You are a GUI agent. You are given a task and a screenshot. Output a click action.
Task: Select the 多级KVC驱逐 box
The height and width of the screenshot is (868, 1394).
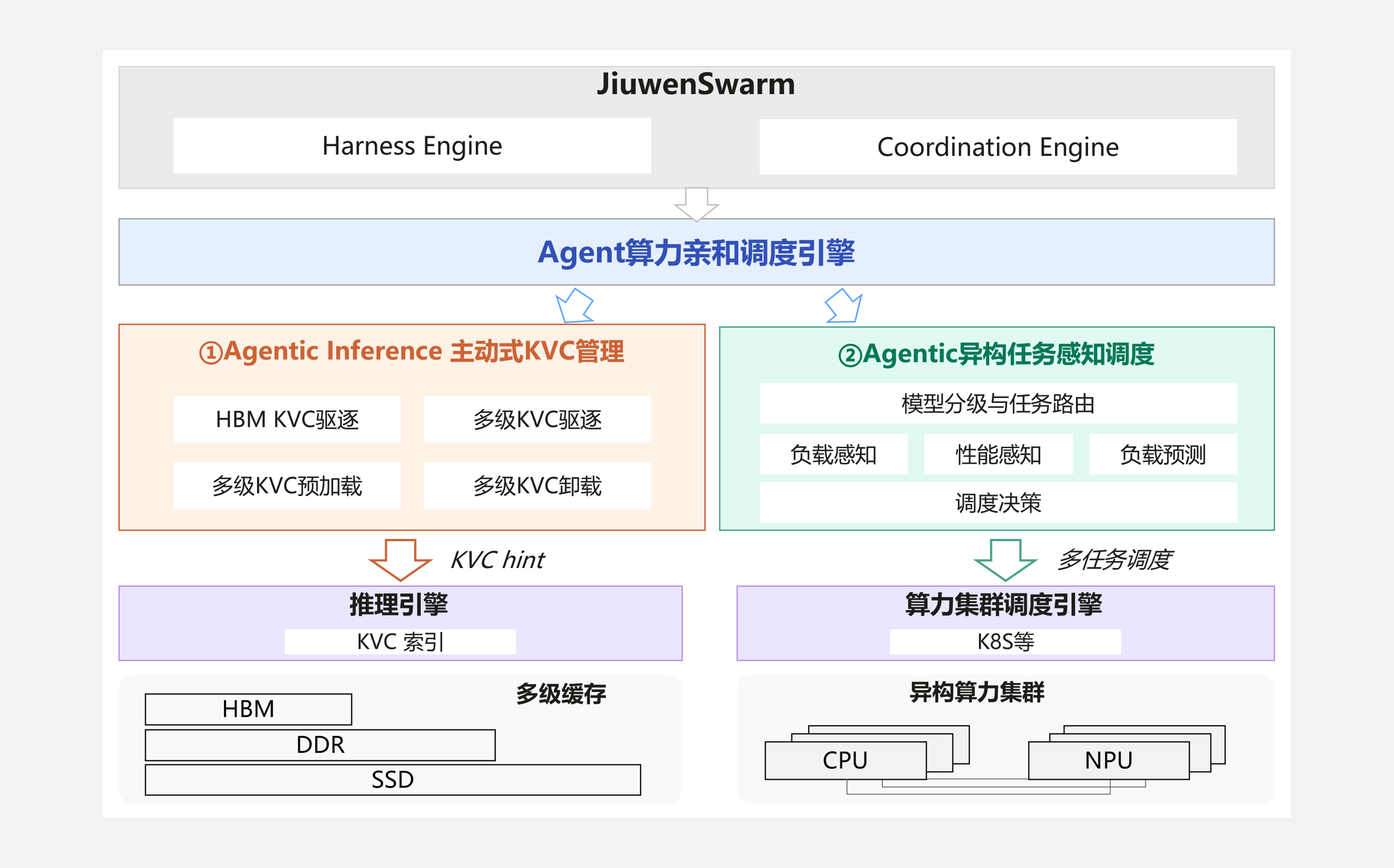(x=537, y=419)
